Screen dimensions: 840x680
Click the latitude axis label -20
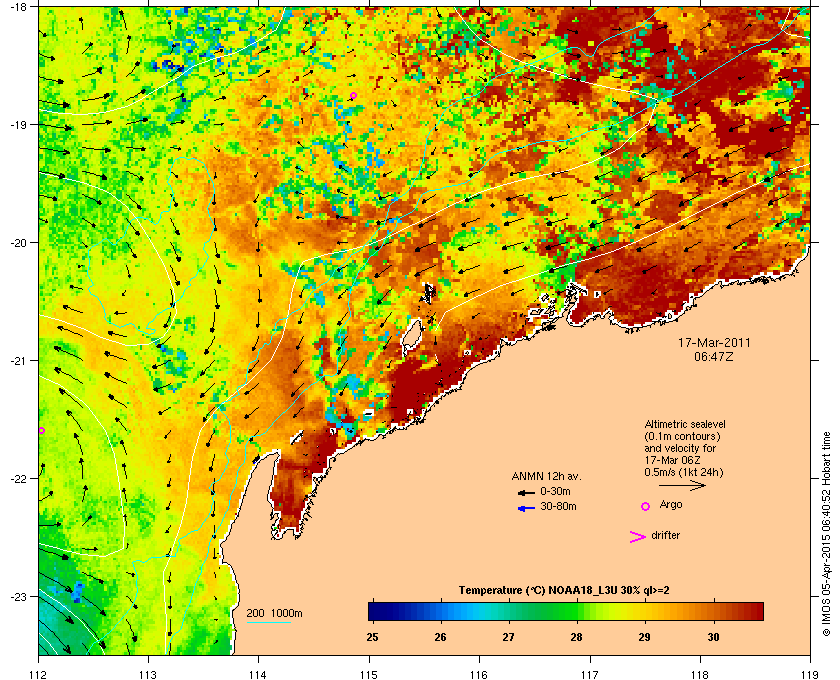click(19, 243)
